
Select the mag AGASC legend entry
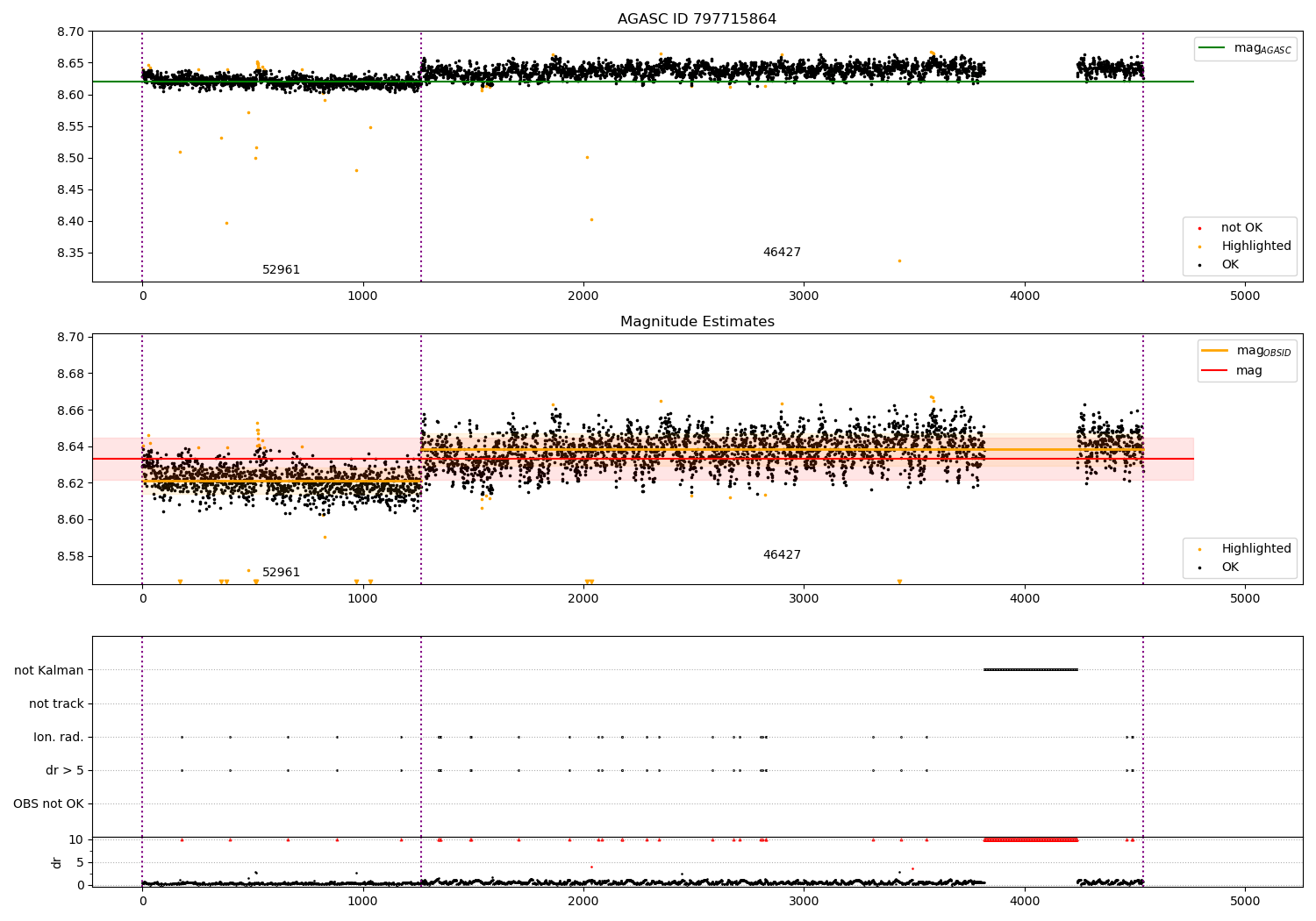pyautogui.click(x=1246, y=48)
